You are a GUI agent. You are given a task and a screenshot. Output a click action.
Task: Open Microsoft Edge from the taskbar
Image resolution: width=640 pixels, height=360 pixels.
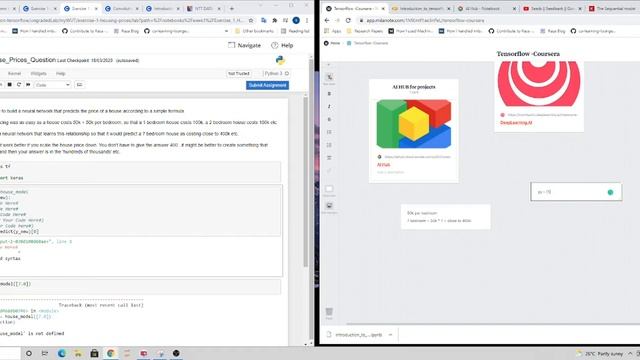pyautogui.click(x=62, y=353)
